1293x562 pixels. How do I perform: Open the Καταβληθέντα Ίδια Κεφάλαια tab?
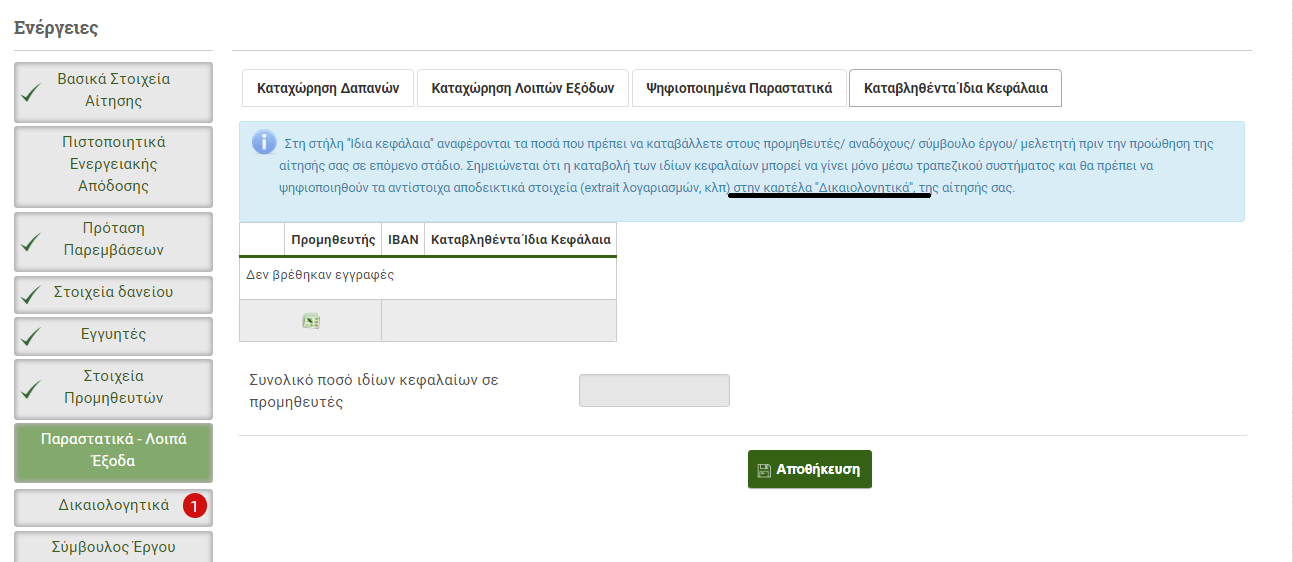[955, 88]
